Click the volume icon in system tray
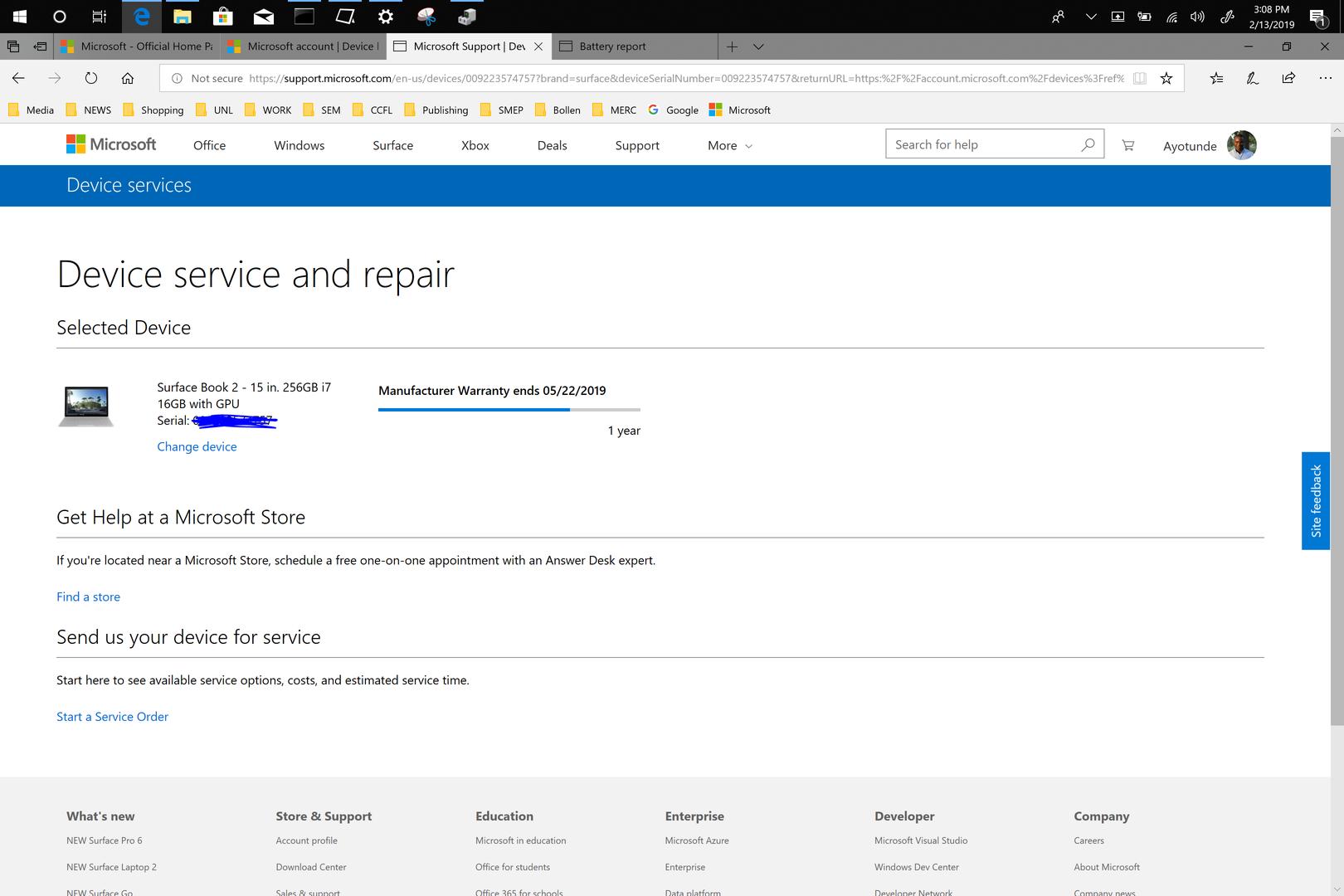This screenshot has height=896, width=1344. click(x=1197, y=16)
